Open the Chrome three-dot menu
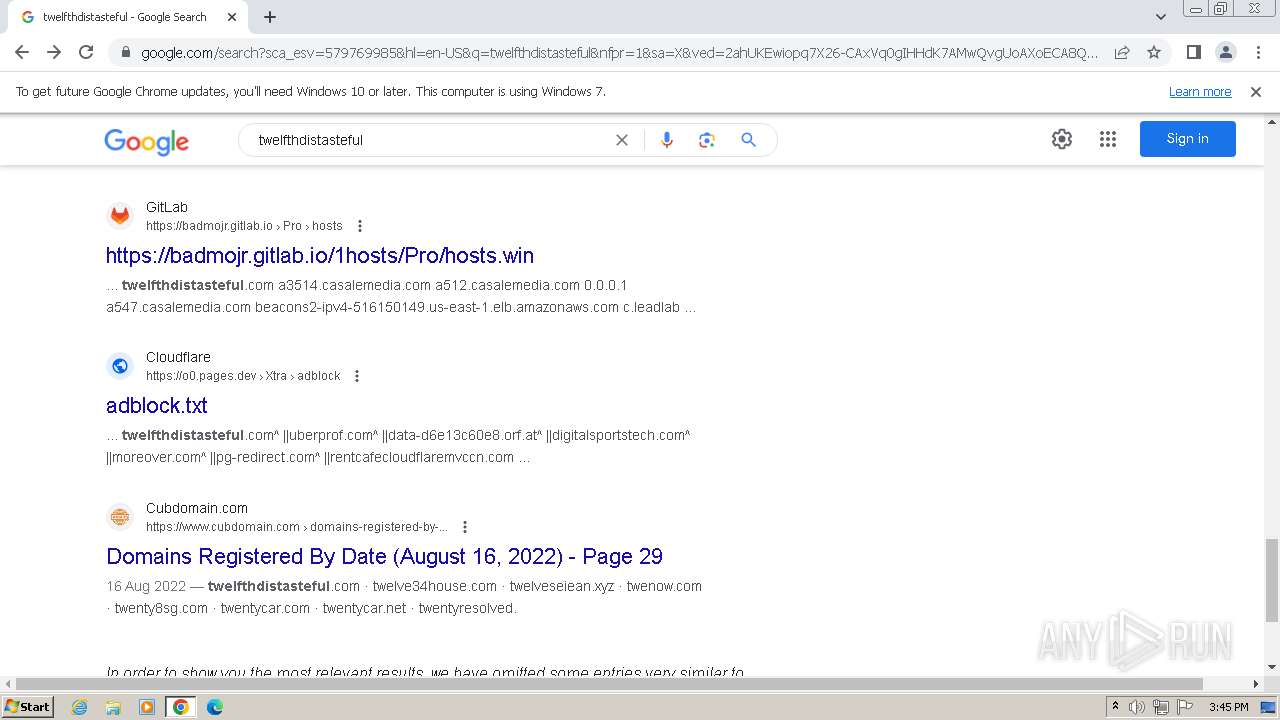The width and height of the screenshot is (1280, 720). tap(1258, 52)
